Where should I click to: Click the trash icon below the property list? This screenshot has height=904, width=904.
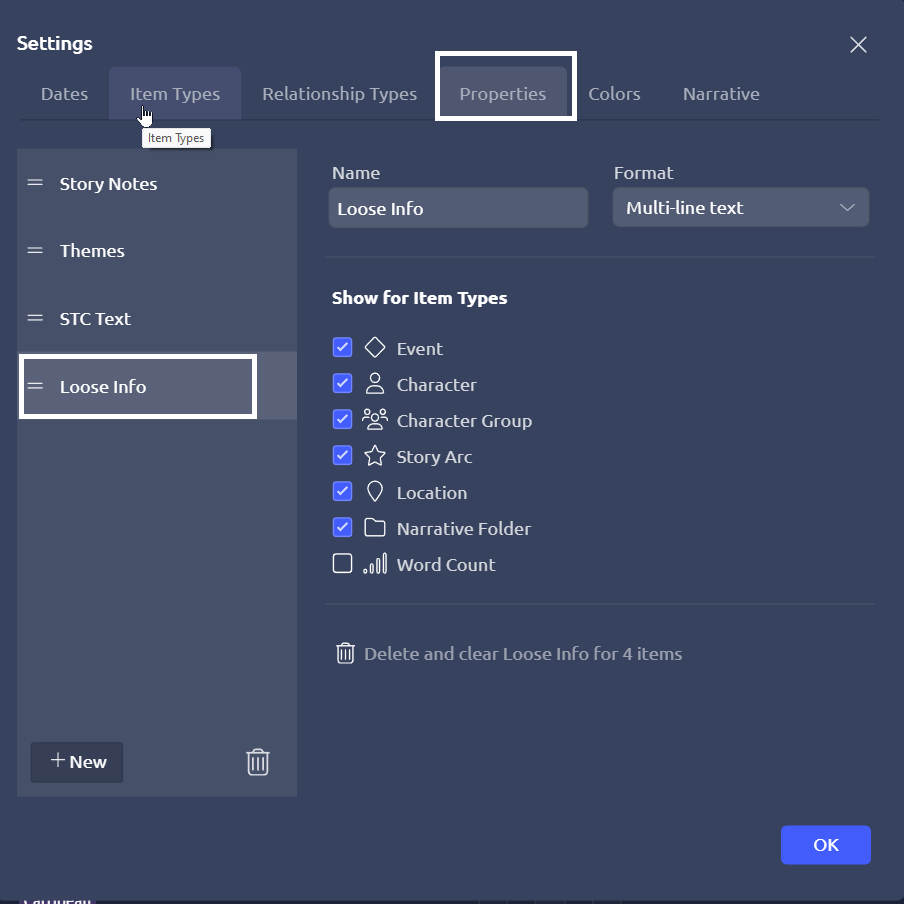pyautogui.click(x=258, y=762)
